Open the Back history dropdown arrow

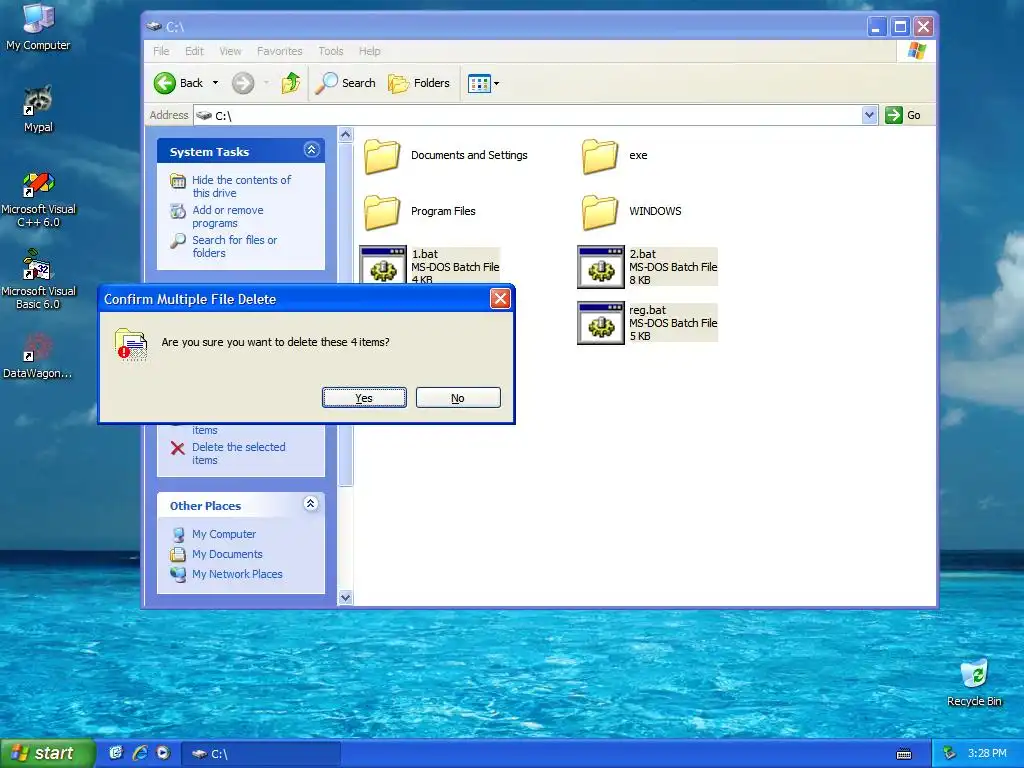point(215,83)
